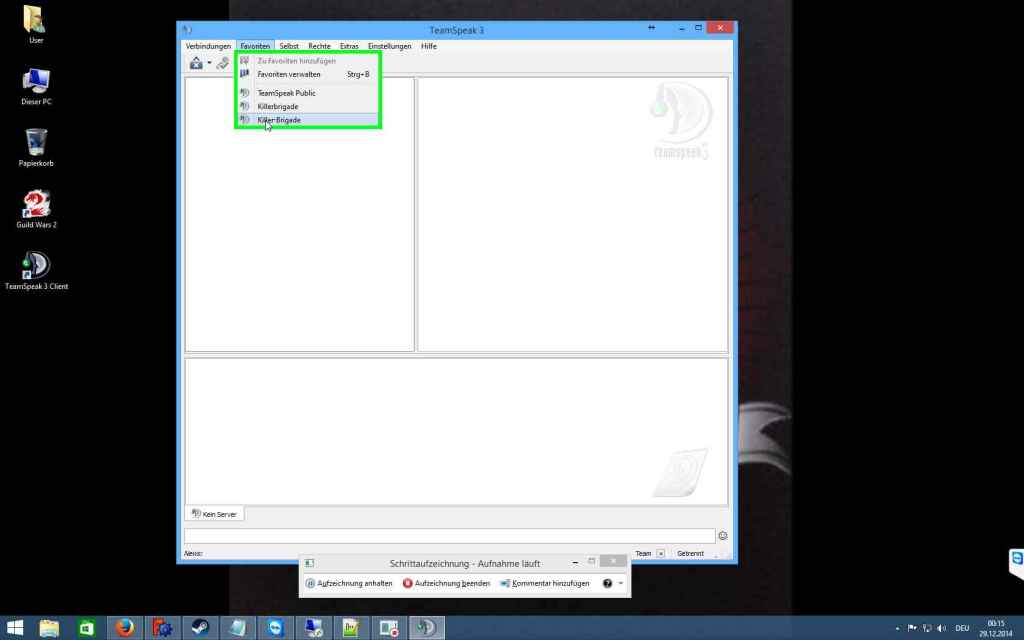The height and width of the screenshot is (640, 1024).
Task: Click the TeamViewer icon in the taskbar
Action: point(275,628)
